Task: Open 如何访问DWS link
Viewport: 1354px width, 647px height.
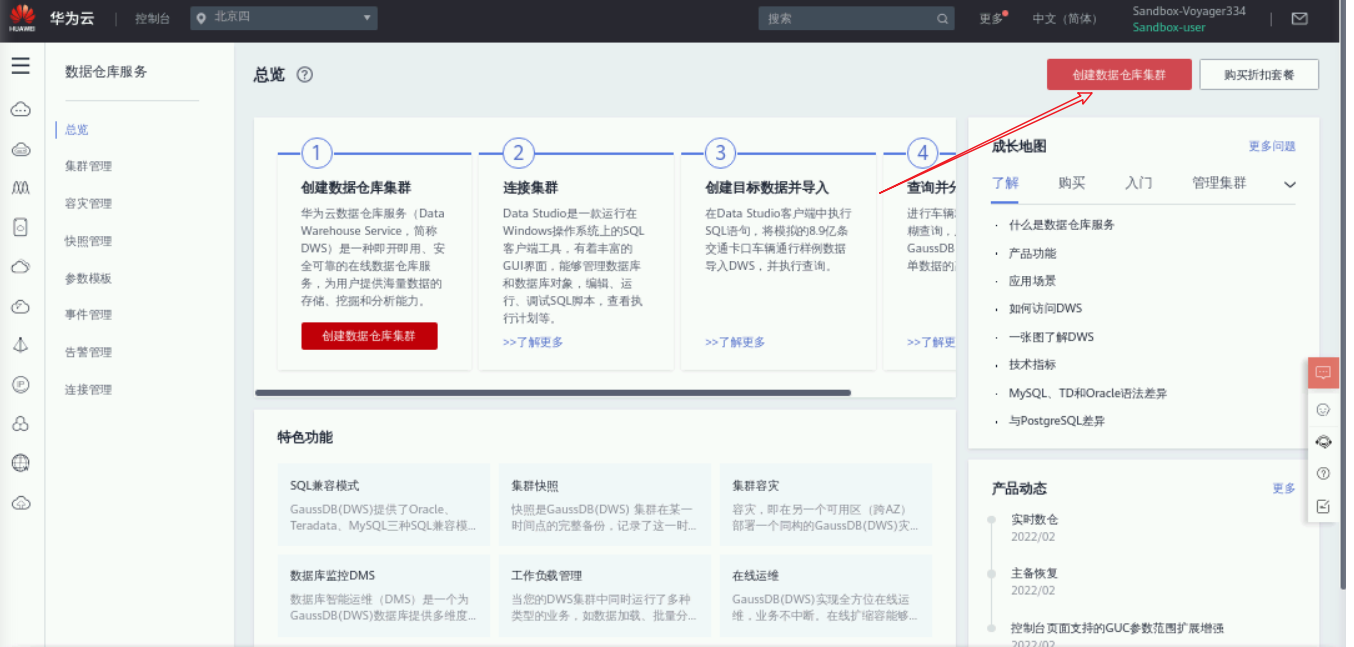Action: tap(1045, 309)
